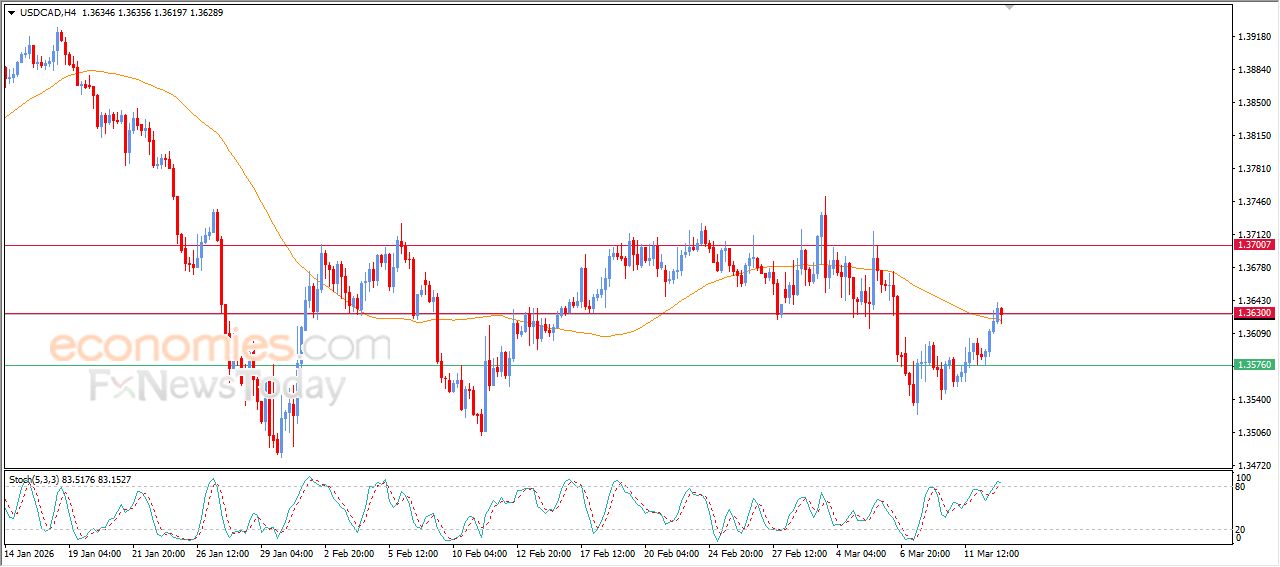Select the USDCAD,H4 symbol title text
This screenshot has height=567, width=1280.
(x=48, y=12)
